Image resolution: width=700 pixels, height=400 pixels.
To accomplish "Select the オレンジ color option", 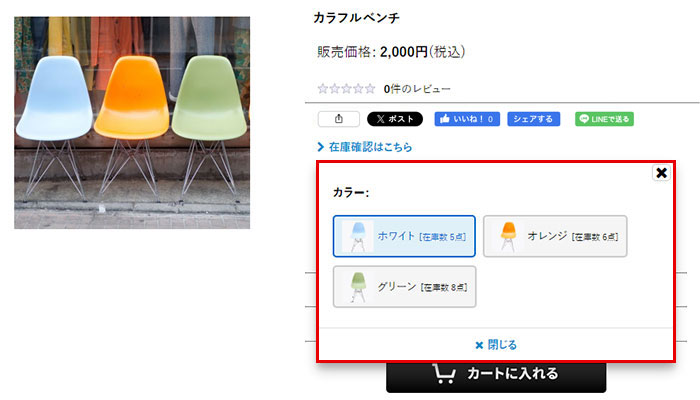I will (x=555, y=236).
